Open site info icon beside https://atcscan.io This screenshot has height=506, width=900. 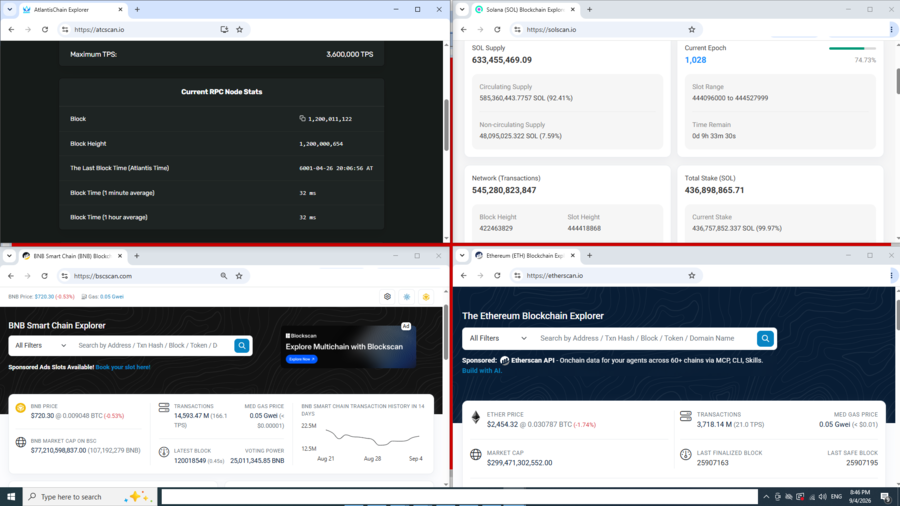tap(65, 29)
